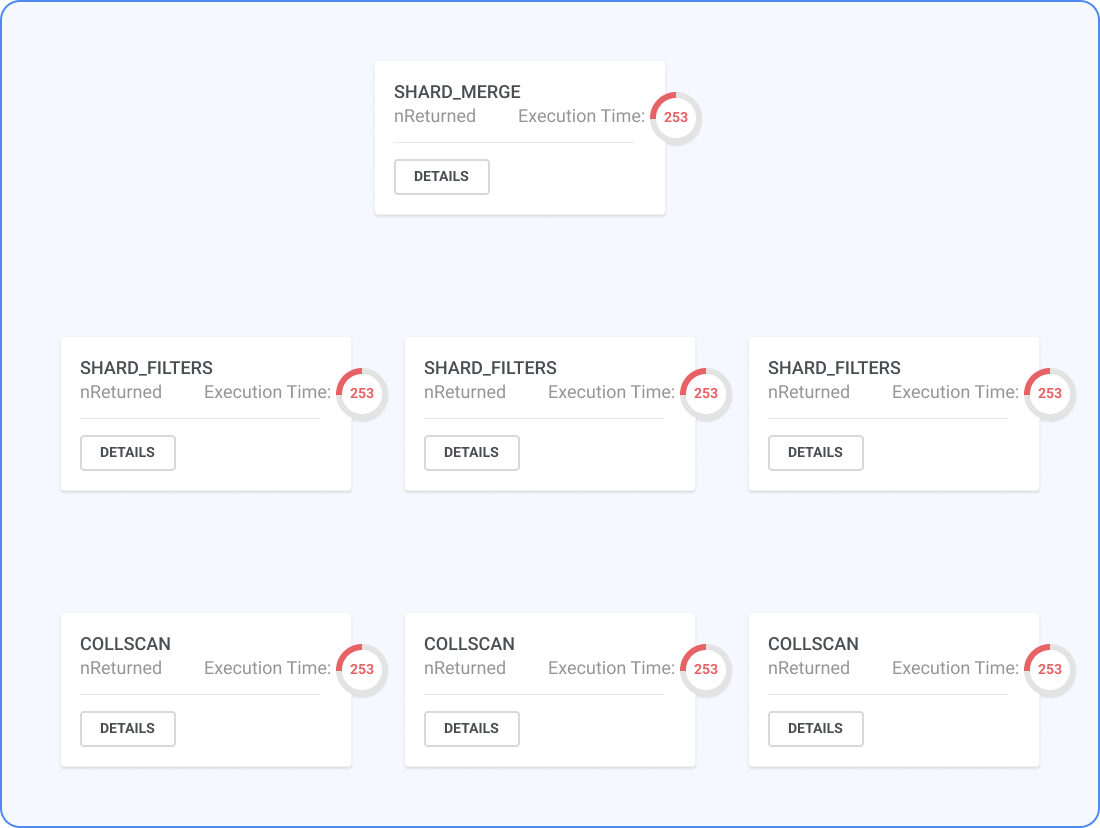
Task: Open DETAILS on the SHARD_MERGE card
Action: [x=441, y=177]
